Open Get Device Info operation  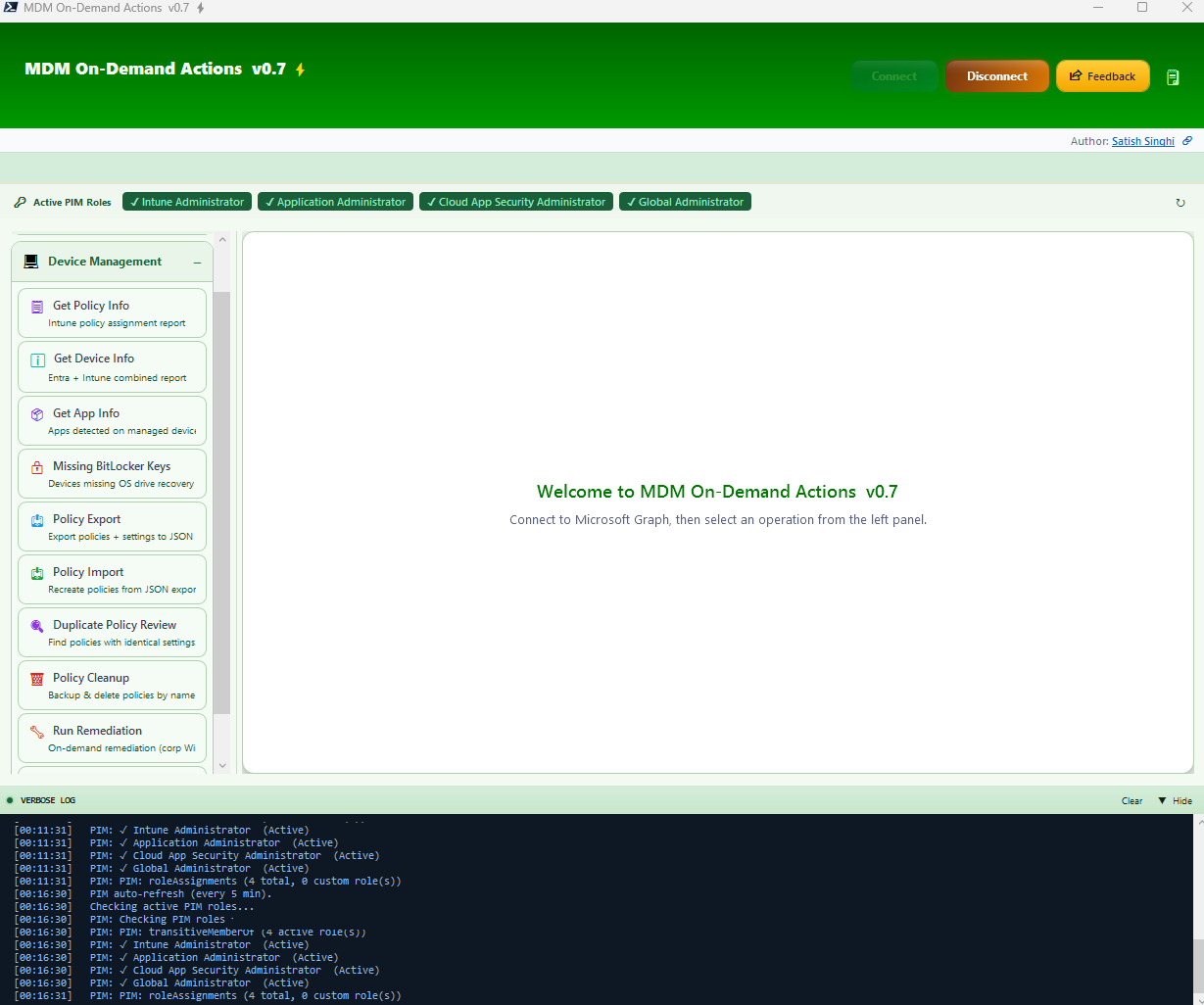click(113, 366)
